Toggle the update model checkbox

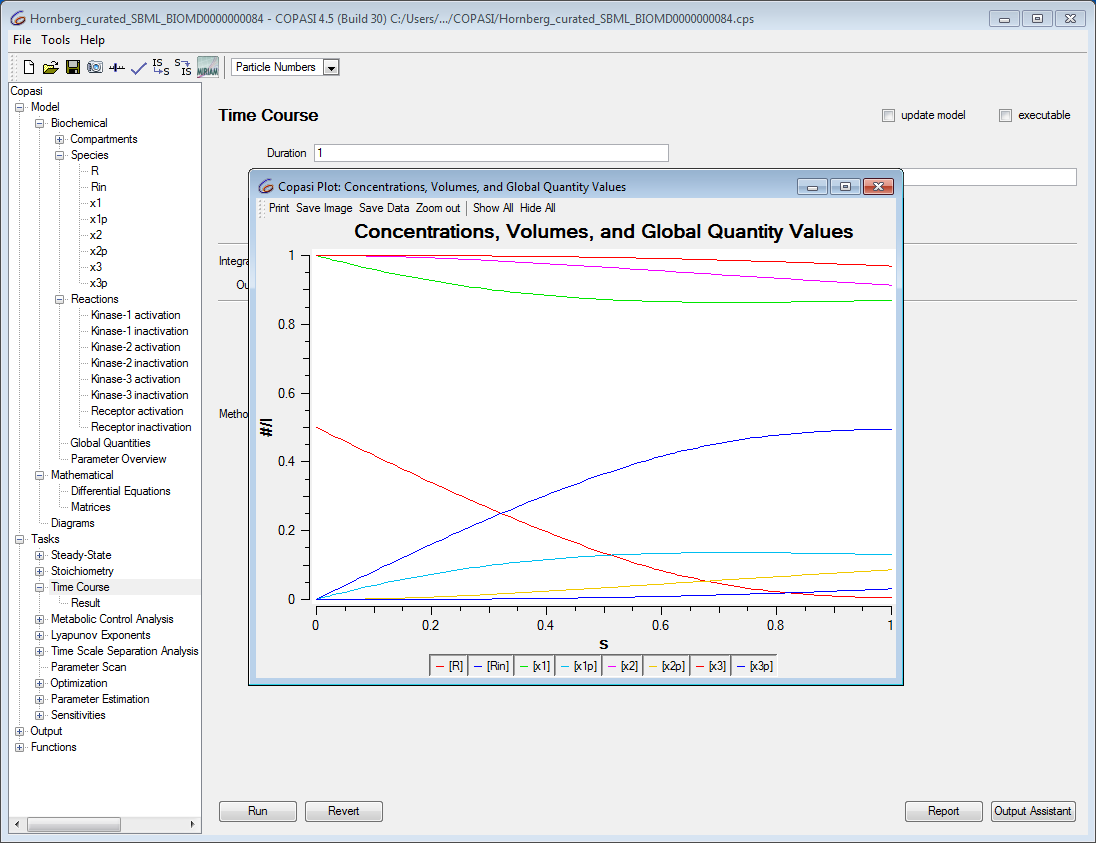(x=888, y=115)
